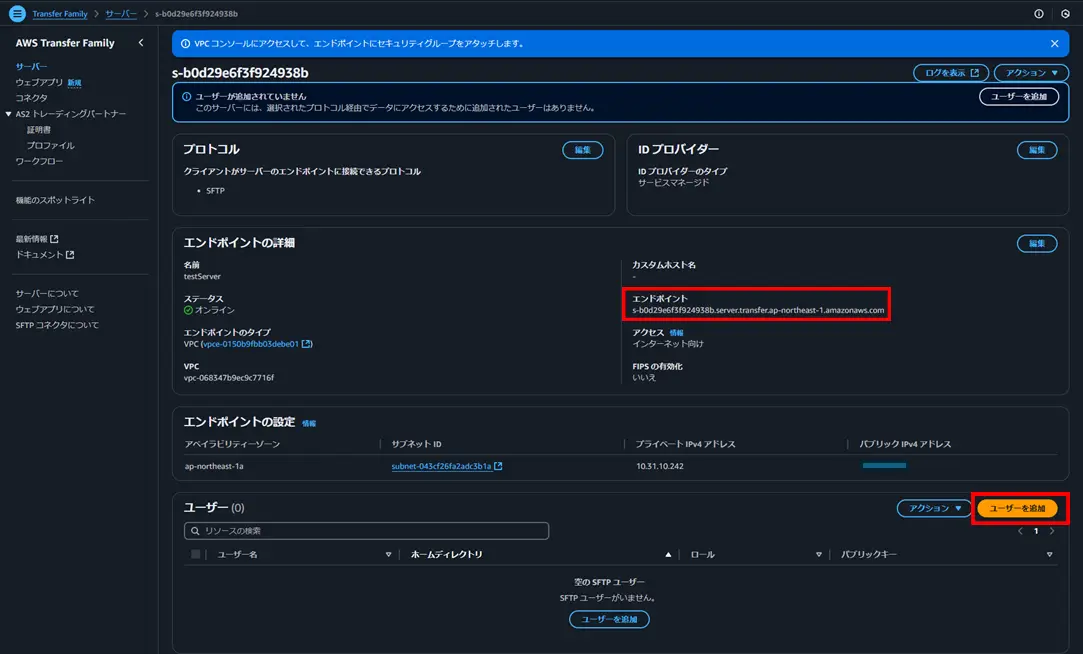Click page number 1 in users pagination

pos(1036,531)
